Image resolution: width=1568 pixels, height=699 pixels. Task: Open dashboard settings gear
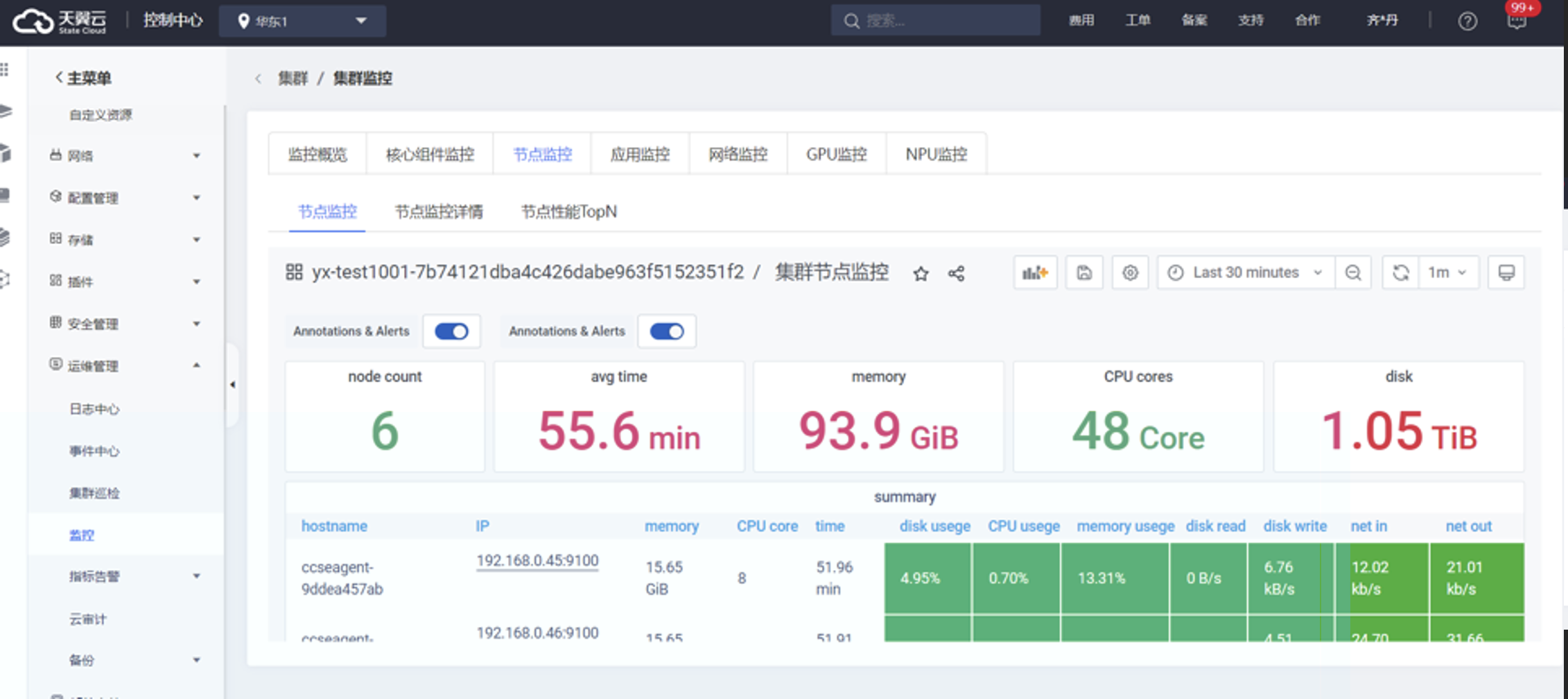point(1130,273)
